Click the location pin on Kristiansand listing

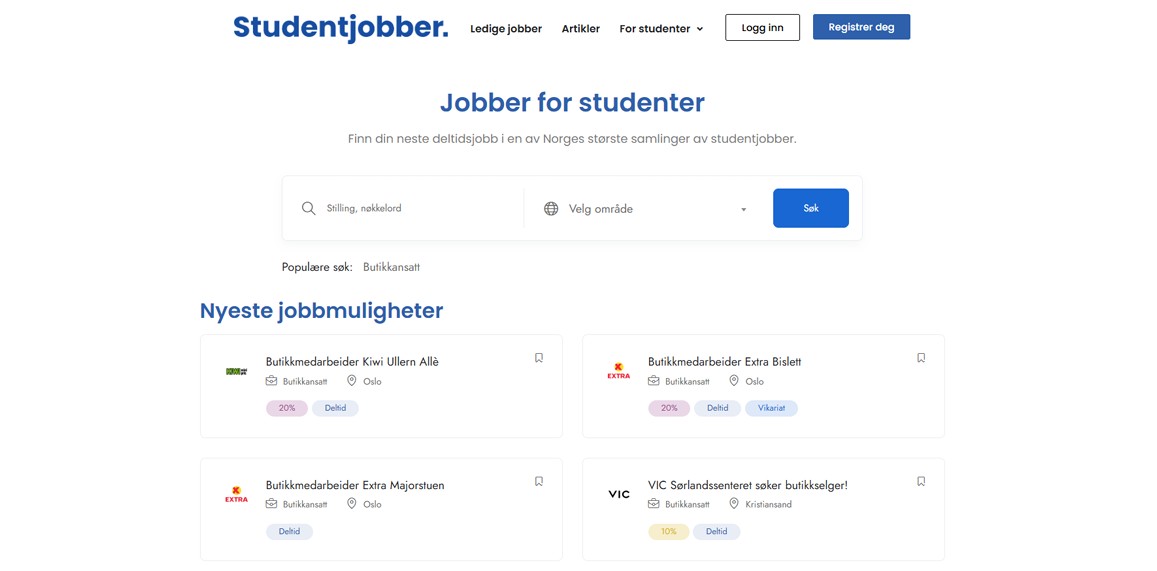(734, 504)
